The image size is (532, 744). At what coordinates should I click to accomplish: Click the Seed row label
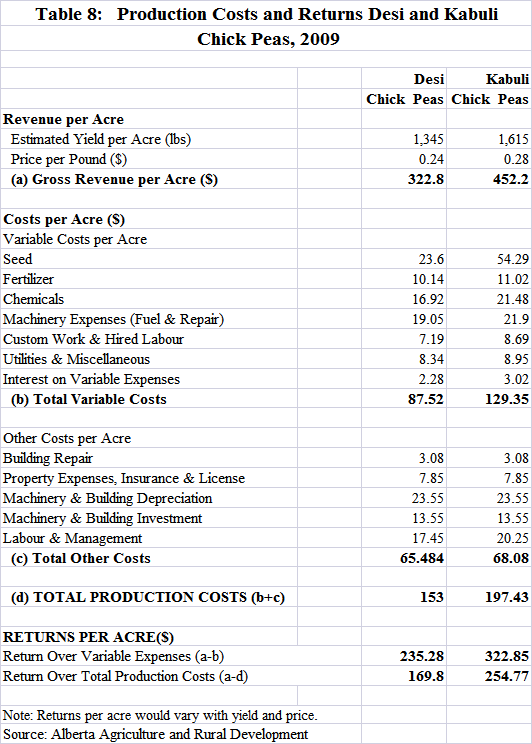pos(18,259)
